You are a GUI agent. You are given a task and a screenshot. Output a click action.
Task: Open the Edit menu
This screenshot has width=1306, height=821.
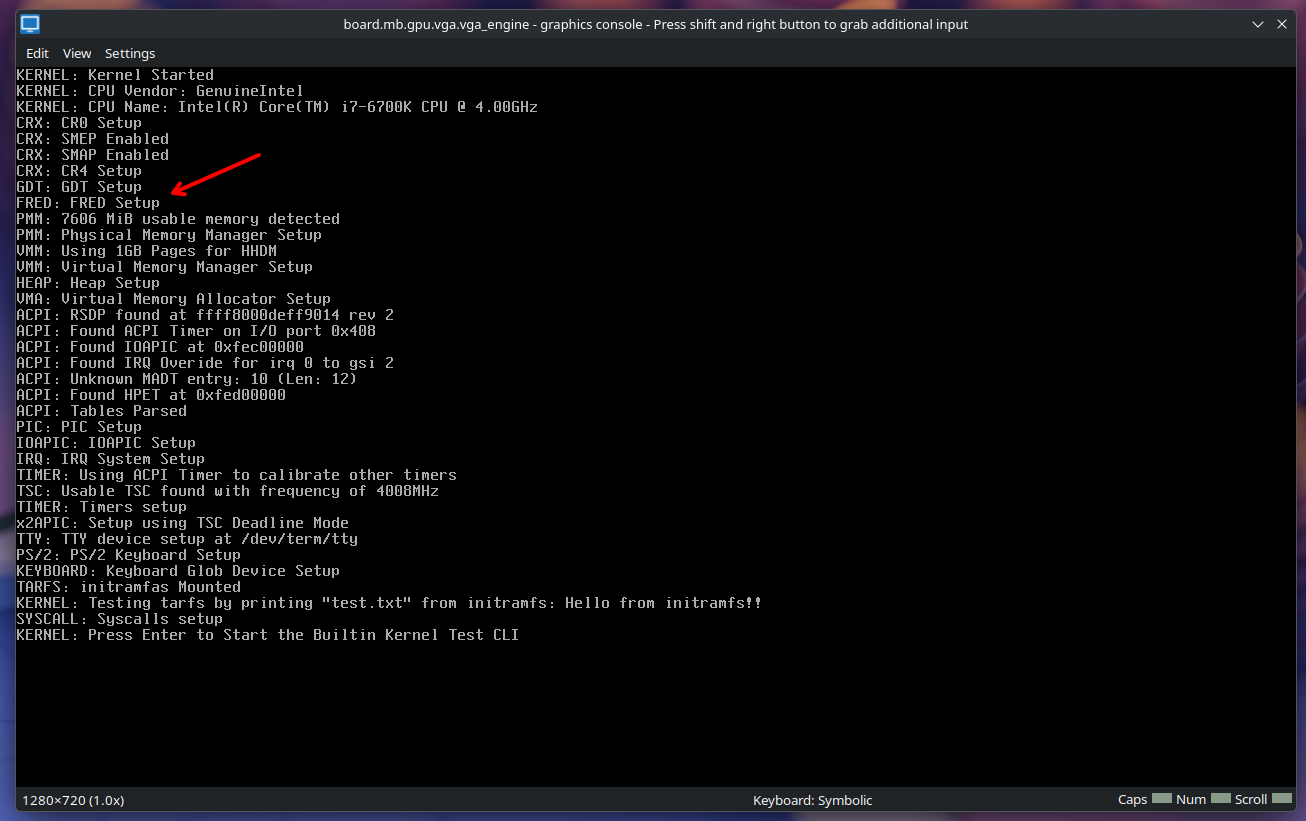point(37,53)
